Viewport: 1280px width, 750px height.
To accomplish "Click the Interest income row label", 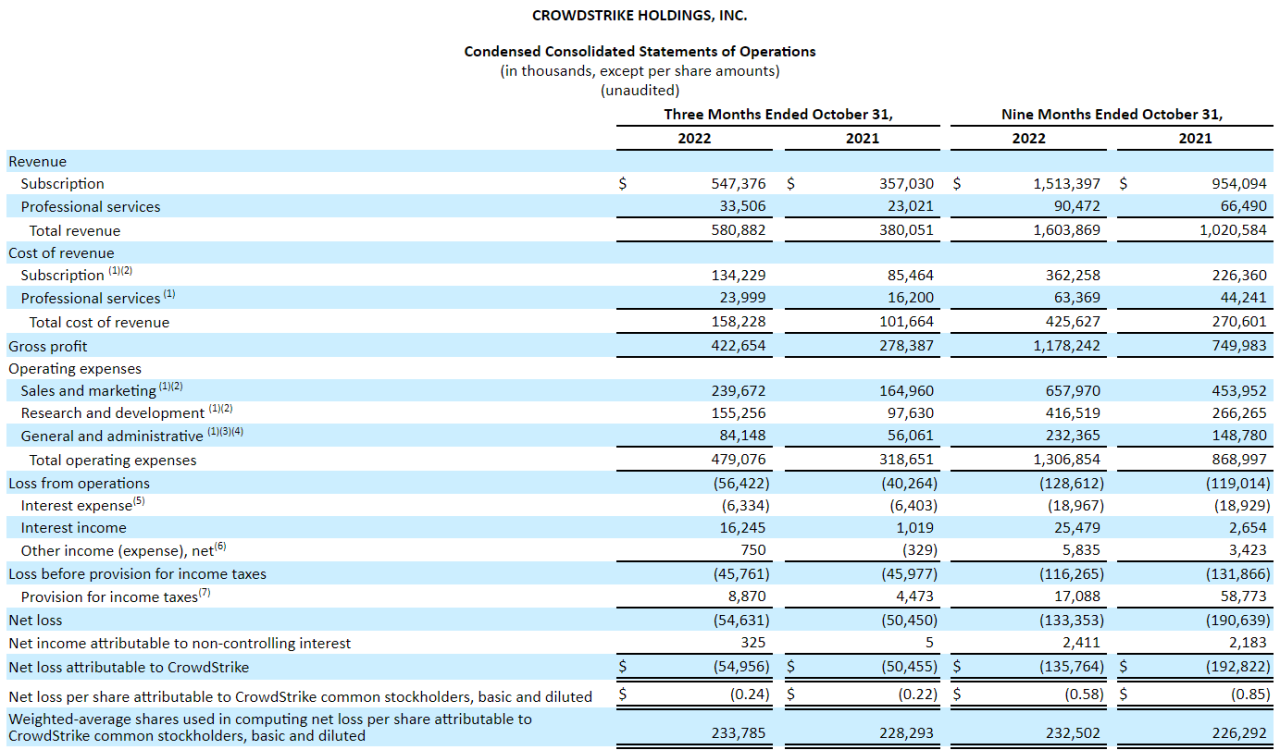I will click(x=74, y=528).
